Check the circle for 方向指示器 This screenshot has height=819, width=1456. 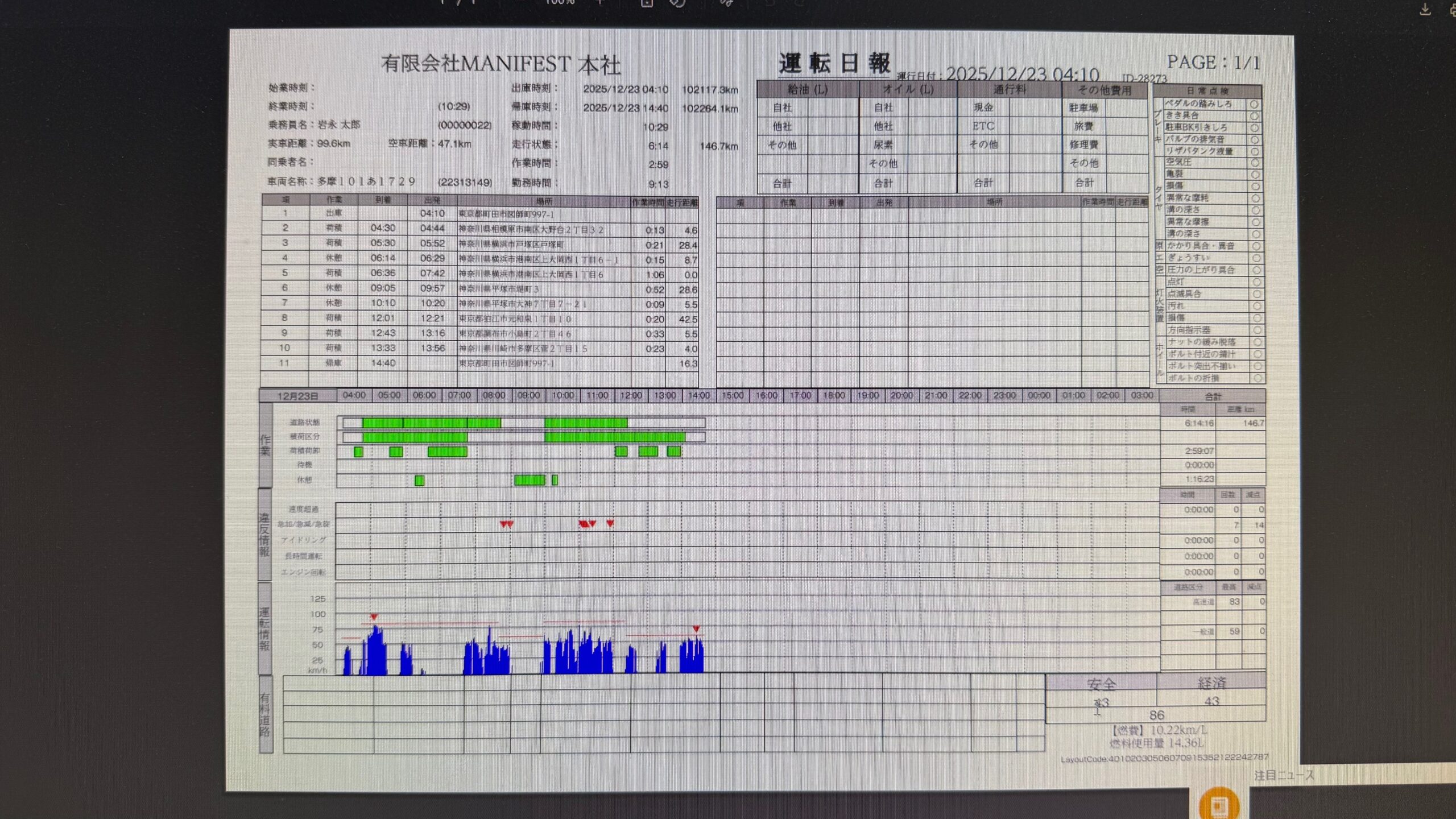1257,330
